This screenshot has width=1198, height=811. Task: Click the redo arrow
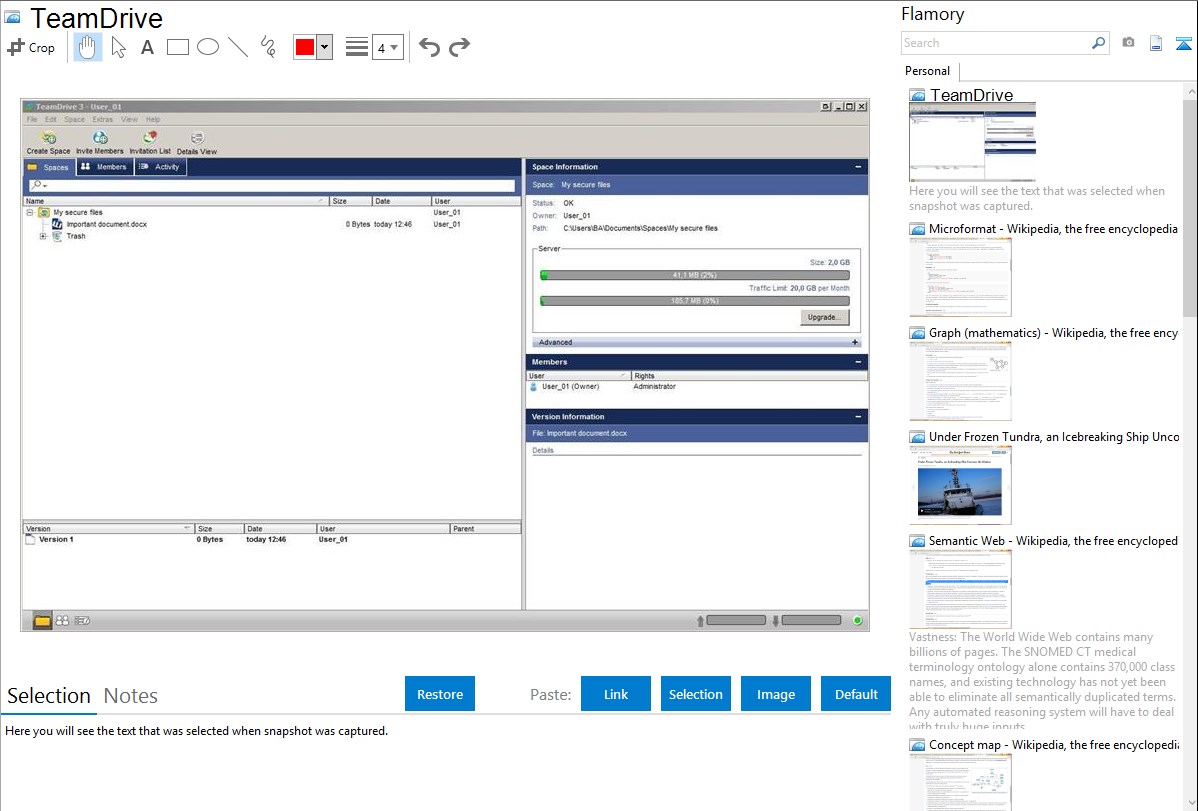coord(459,47)
